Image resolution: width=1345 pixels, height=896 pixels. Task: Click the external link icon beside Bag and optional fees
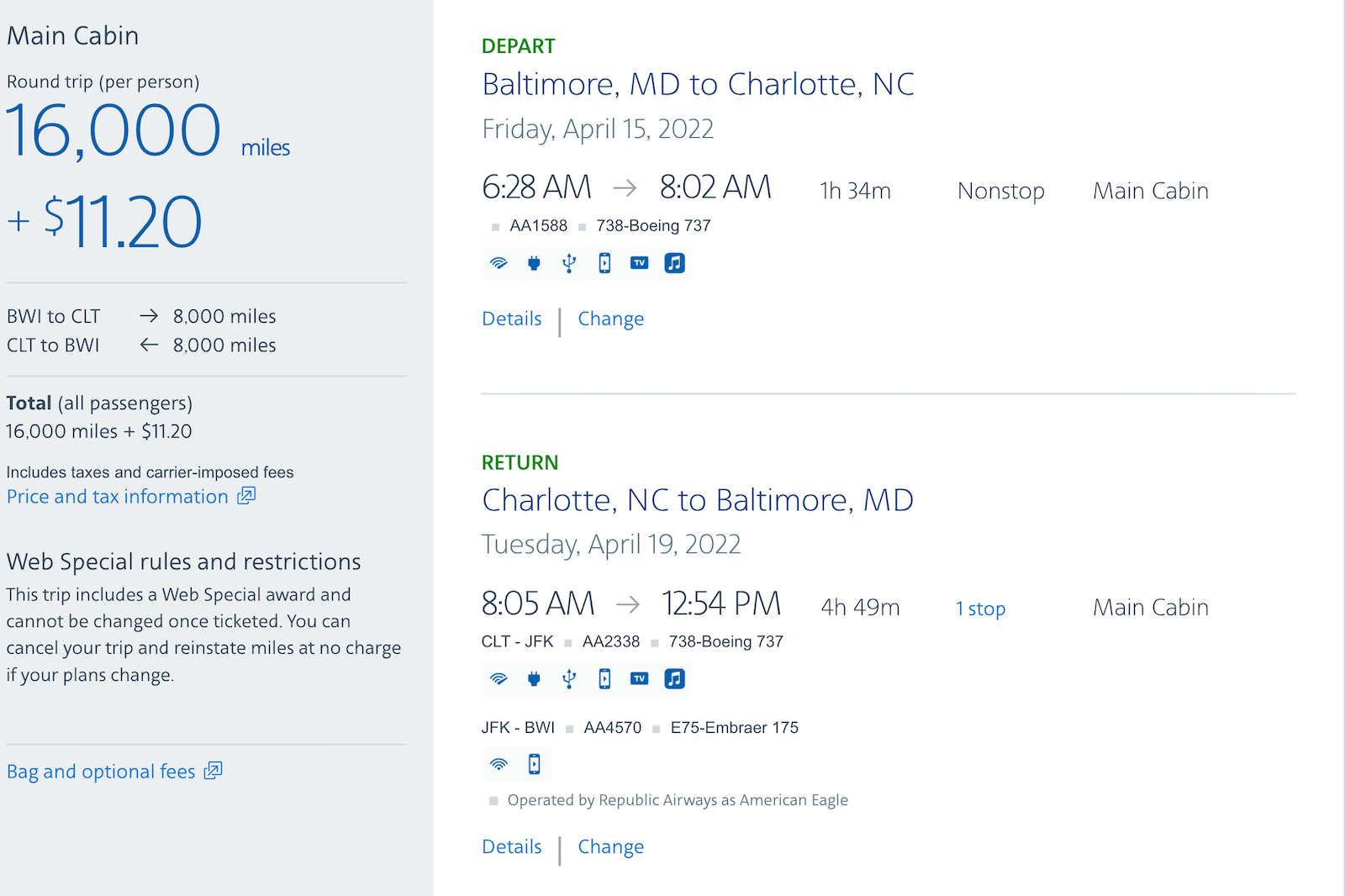(214, 771)
